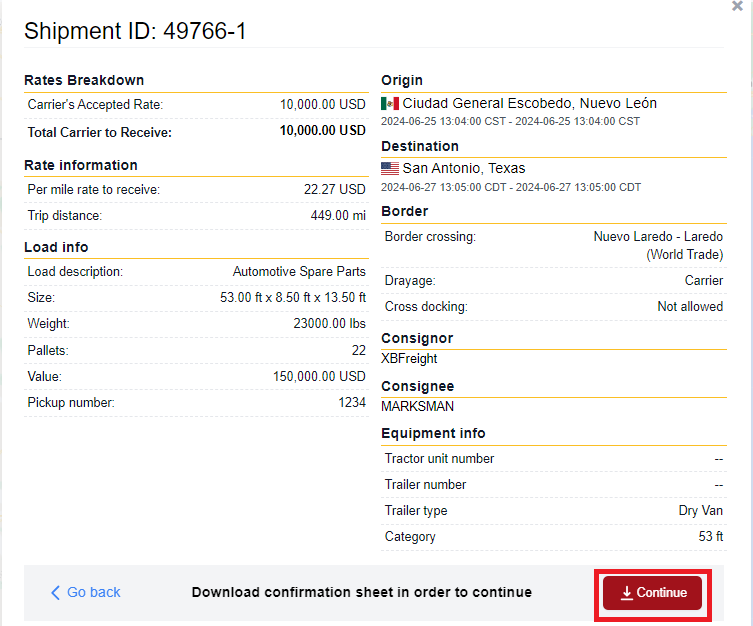Click the destination date range 2024-06-27

click(x=511, y=187)
